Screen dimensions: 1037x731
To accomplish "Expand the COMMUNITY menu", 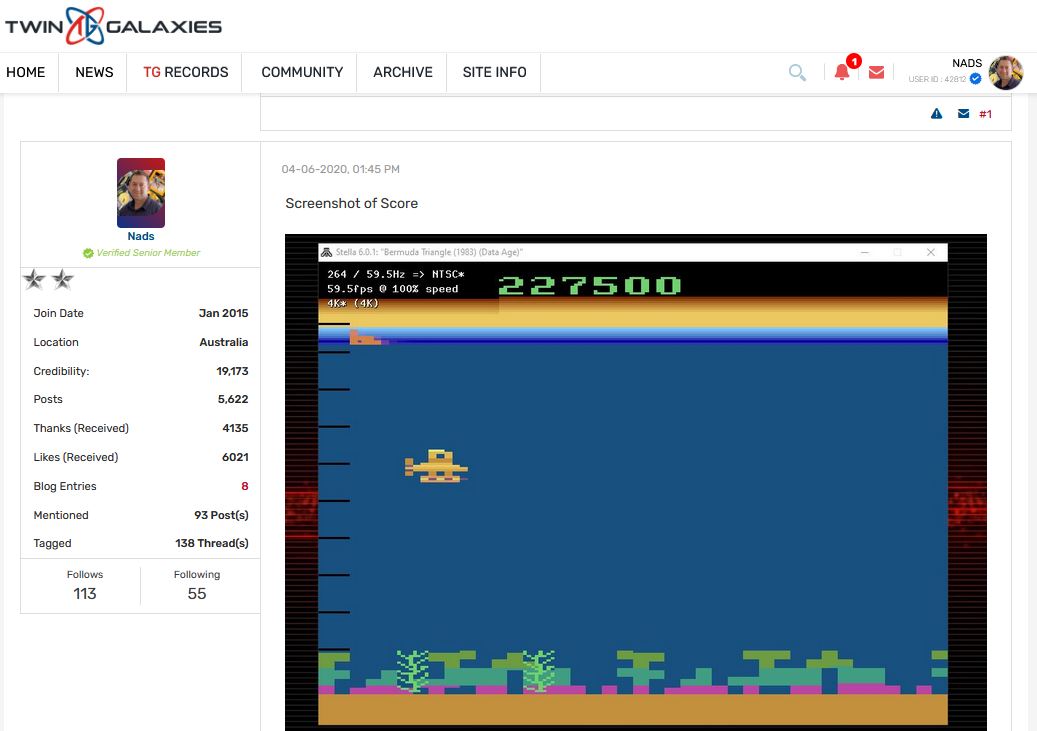I will [x=302, y=72].
